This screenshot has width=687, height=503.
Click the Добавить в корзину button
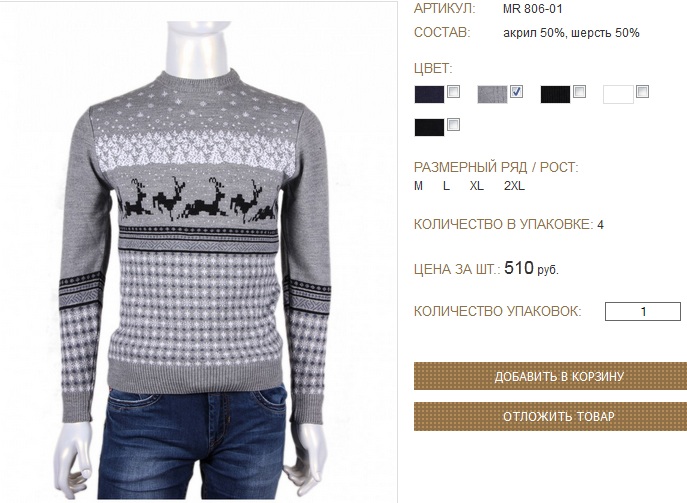point(550,376)
